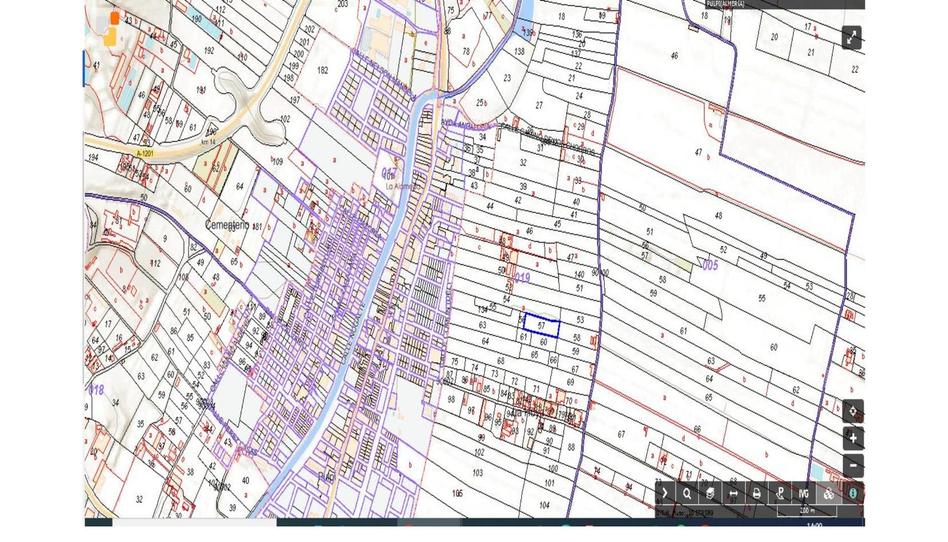Click the blue highlighted parcel 57
Image resolution: width=948 pixels, height=542 pixels.
tap(541, 323)
